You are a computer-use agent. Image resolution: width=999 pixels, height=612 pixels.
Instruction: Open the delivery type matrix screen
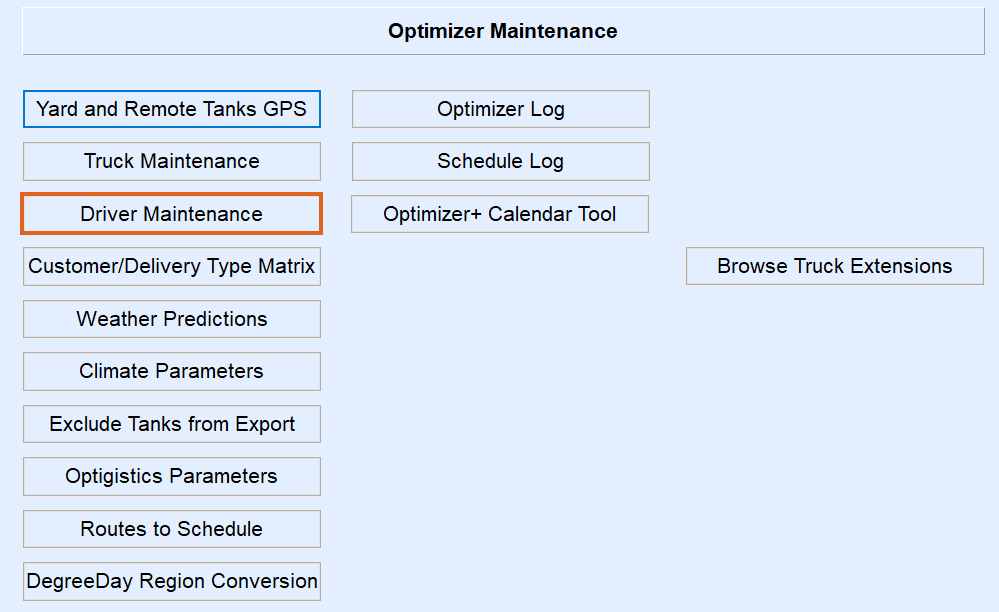172,266
